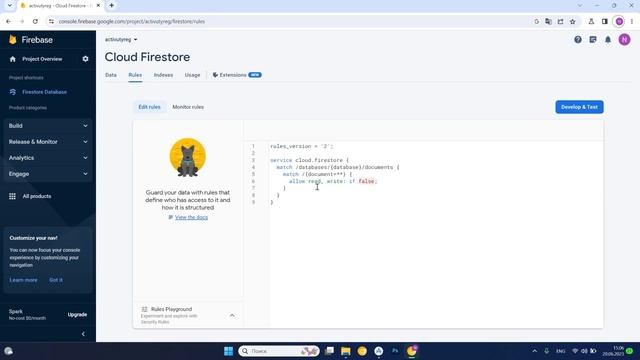Switch to the Data tab
This screenshot has width=640, height=360.
click(x=111, y=75)
